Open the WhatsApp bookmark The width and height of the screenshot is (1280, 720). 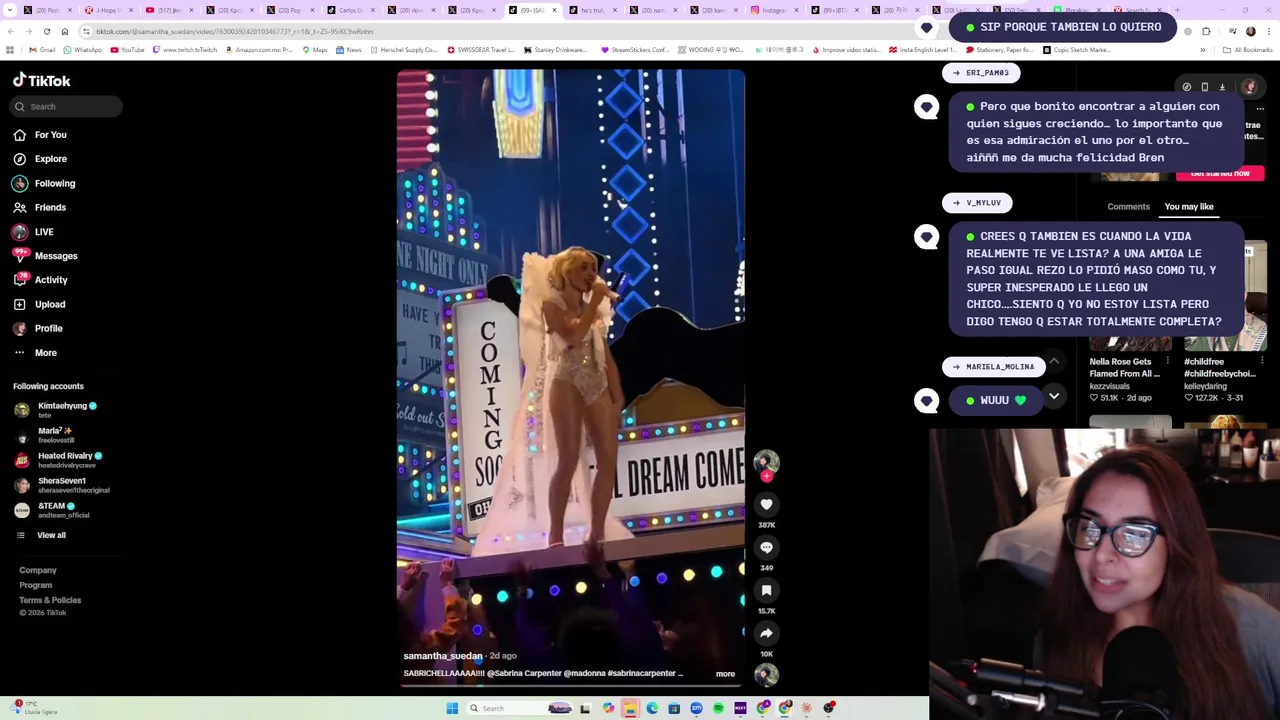tap(83, 50)
